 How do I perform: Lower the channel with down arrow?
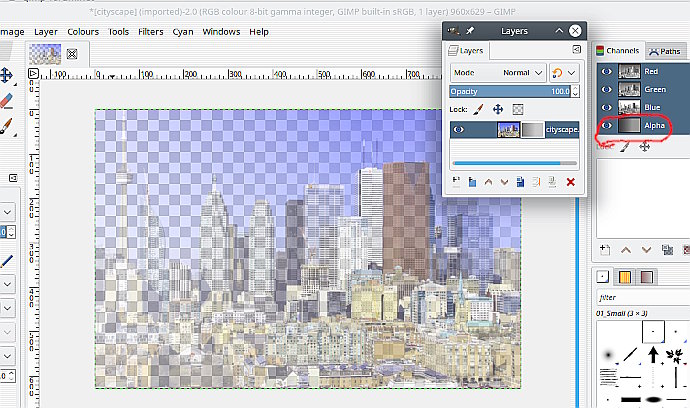click(x=646, y=250)
